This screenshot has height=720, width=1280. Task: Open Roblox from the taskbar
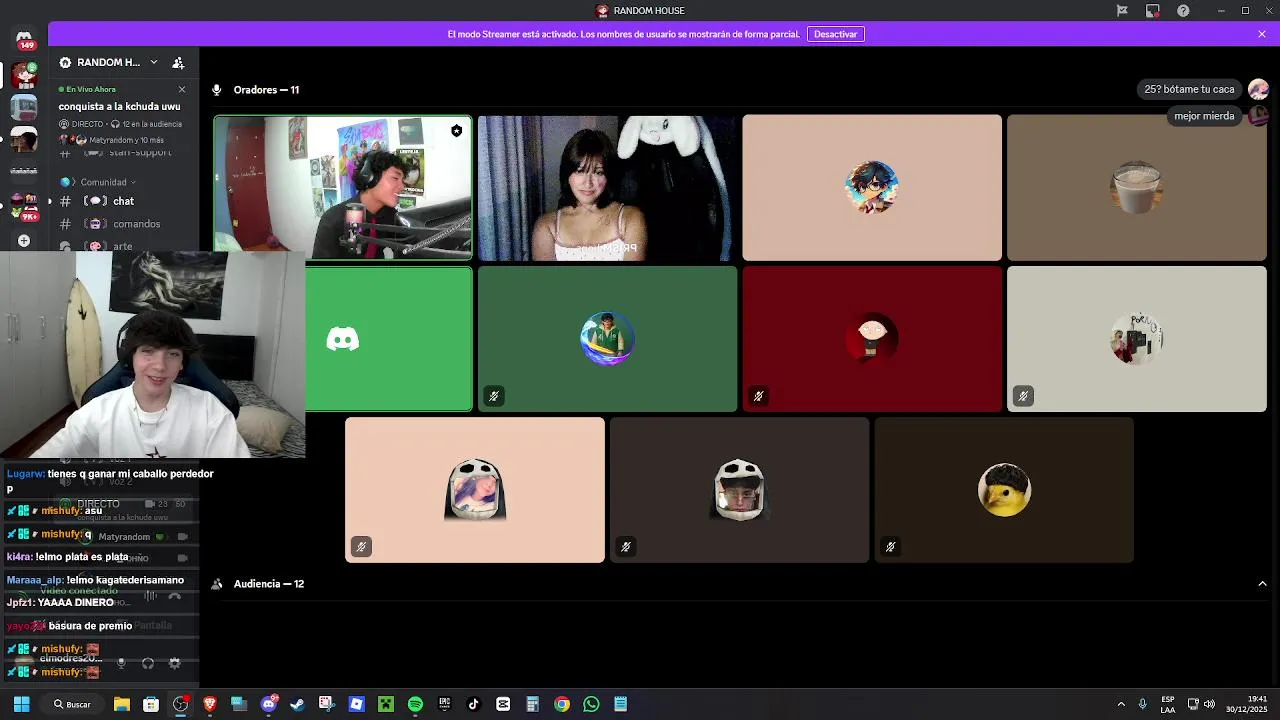(356, 704)
